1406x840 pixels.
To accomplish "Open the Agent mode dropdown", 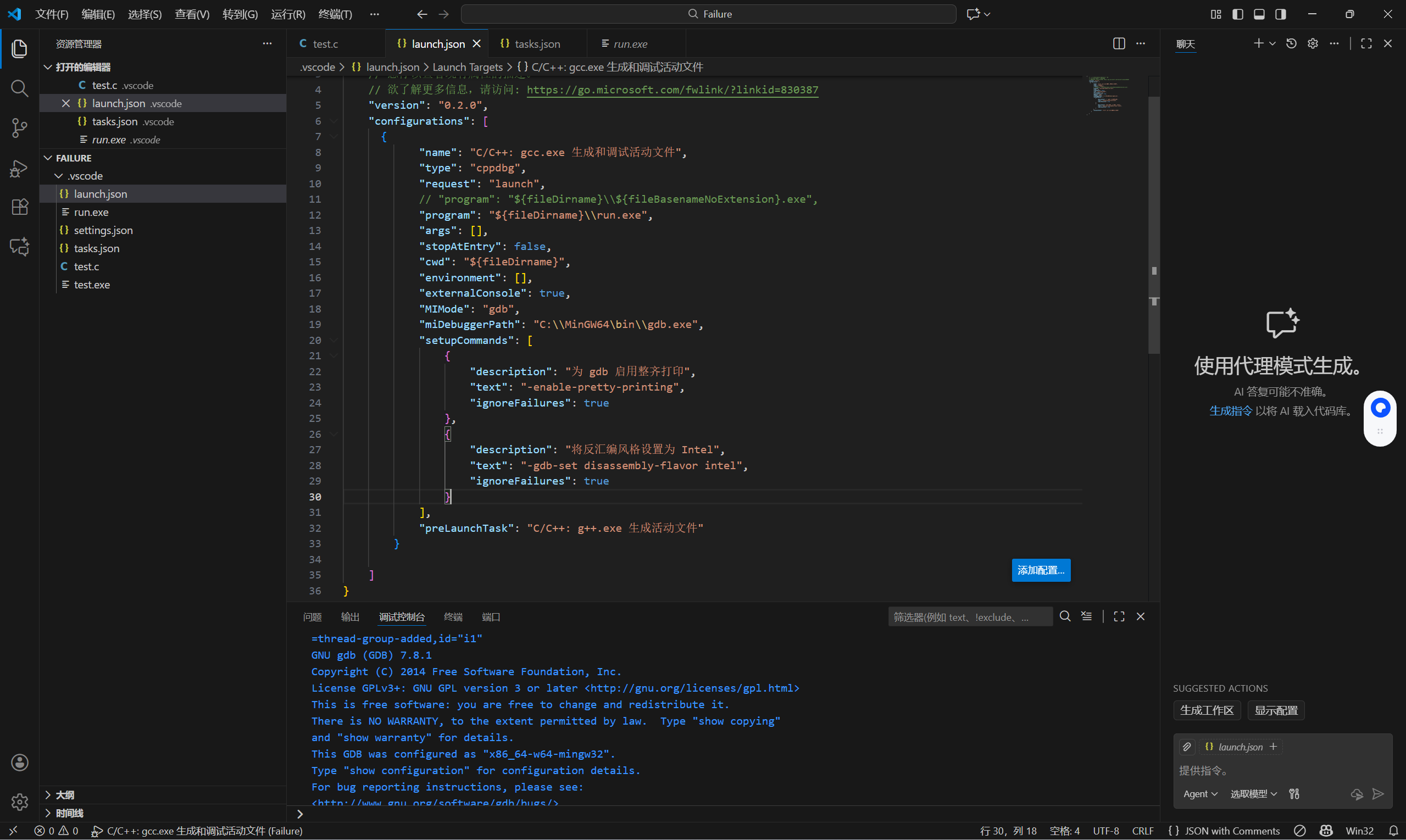I will (x=1200, y=794).
